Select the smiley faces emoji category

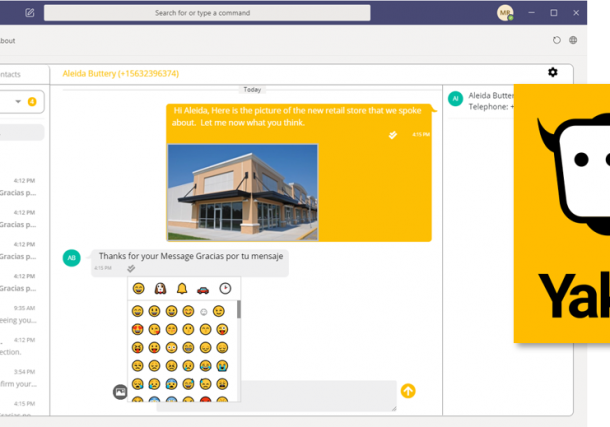point(137,289)
